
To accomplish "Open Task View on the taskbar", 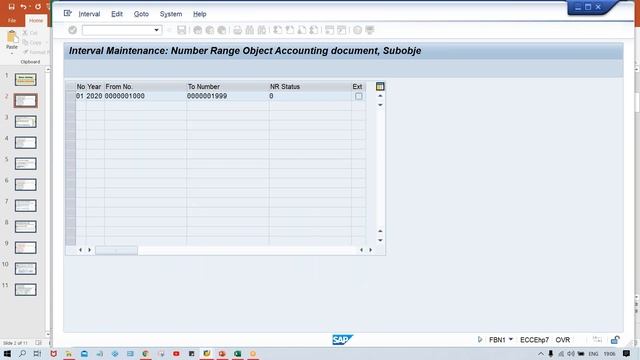I will click(x=37, y=353).
